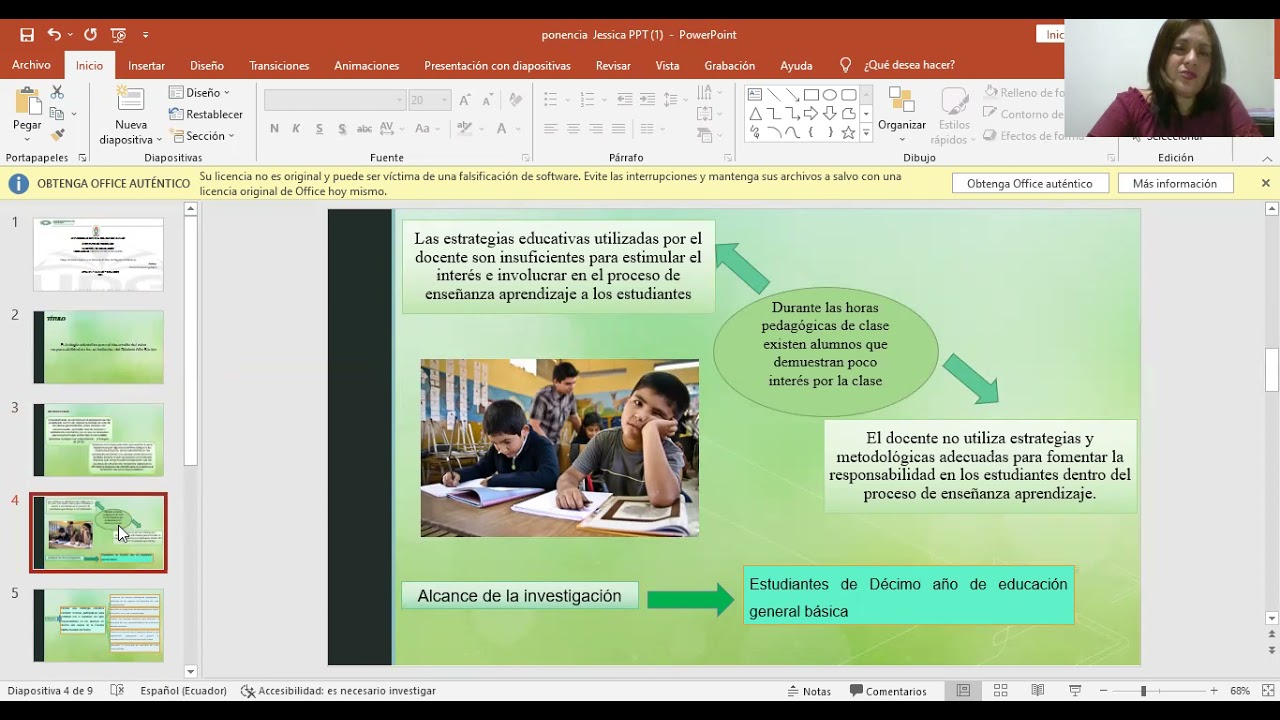This screenshot has height=720, width=1280.
Task: Zoom in with the plus button
Action: 1214,691
